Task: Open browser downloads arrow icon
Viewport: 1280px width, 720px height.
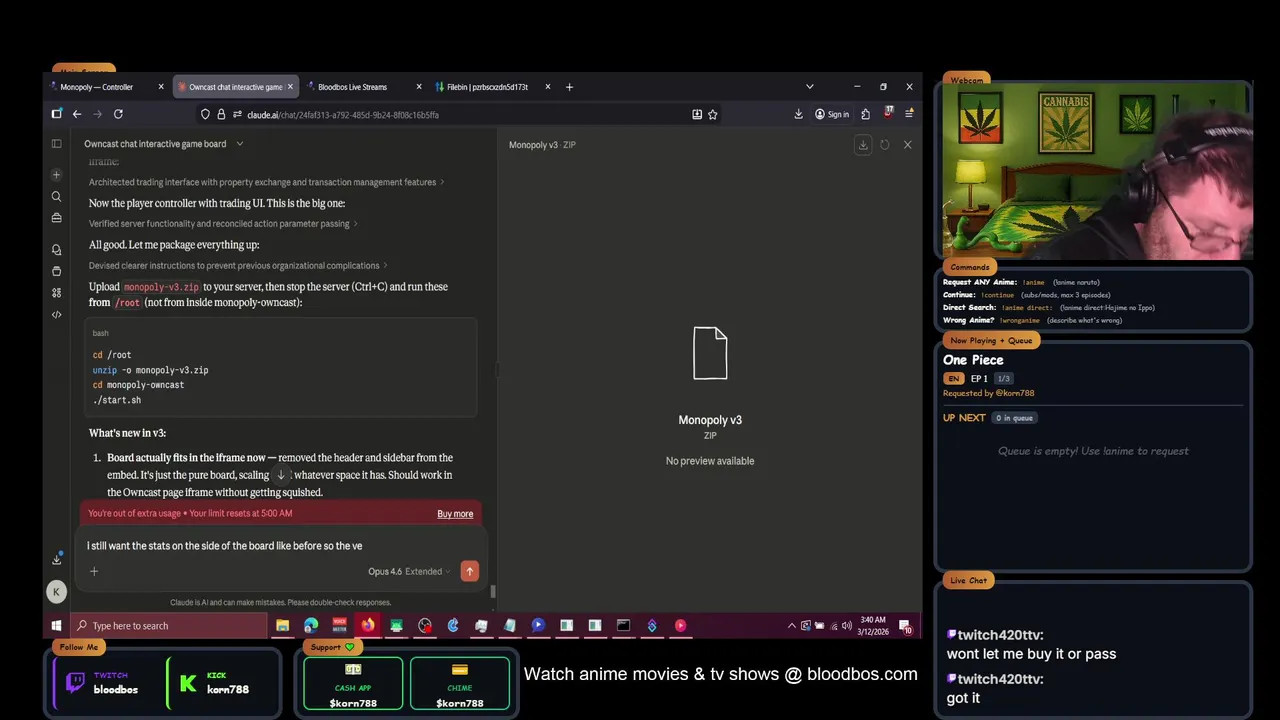Action: (x=798, y=115)
